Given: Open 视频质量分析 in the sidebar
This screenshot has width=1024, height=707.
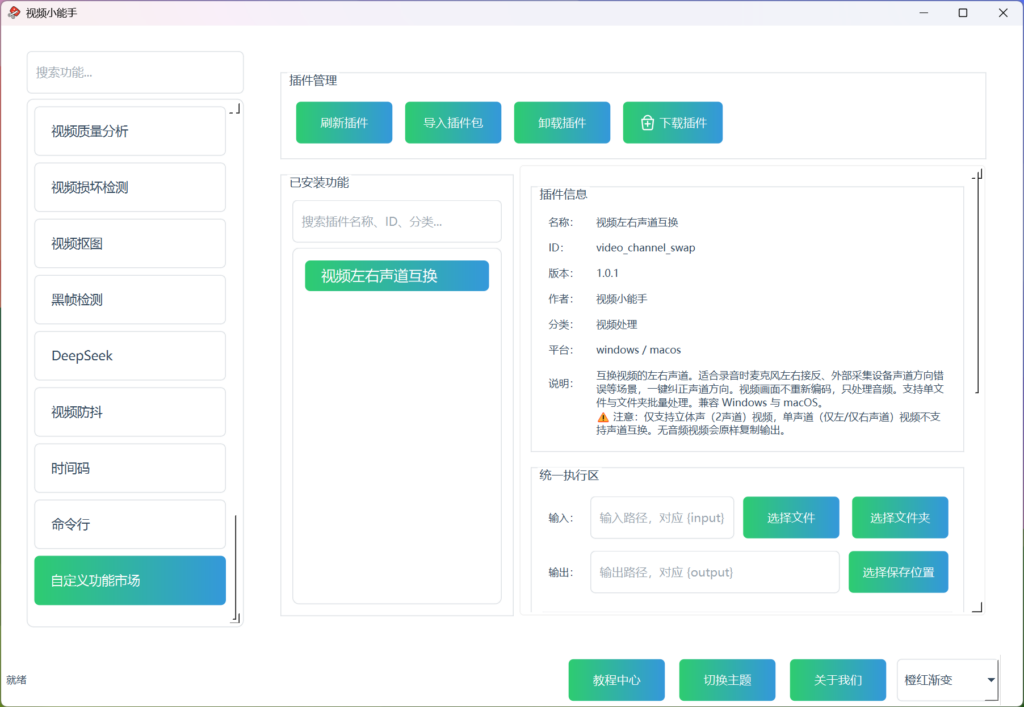Looking at the screenshot, I should 130,131.
